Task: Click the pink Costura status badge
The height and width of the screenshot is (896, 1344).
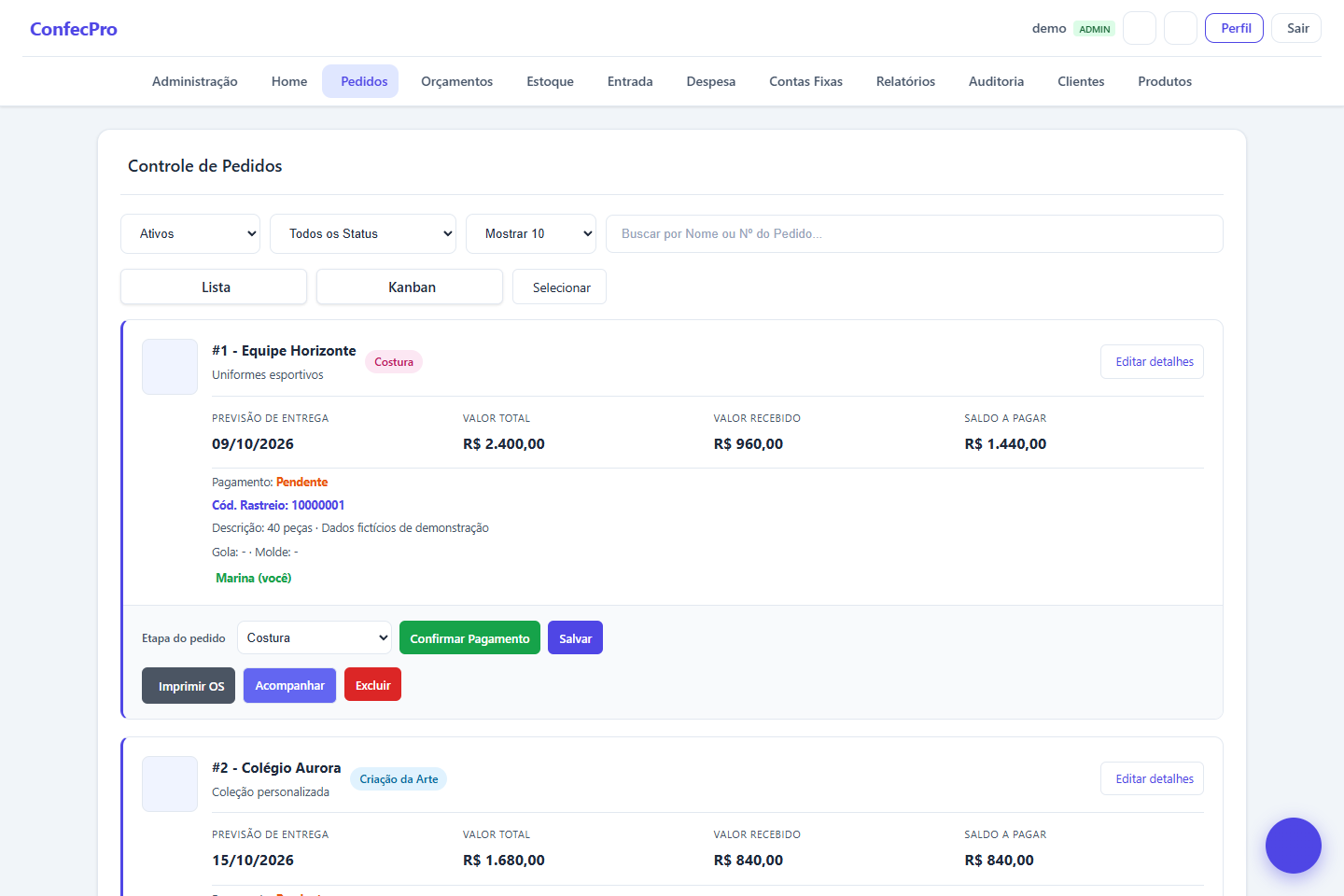Action: 394,362
